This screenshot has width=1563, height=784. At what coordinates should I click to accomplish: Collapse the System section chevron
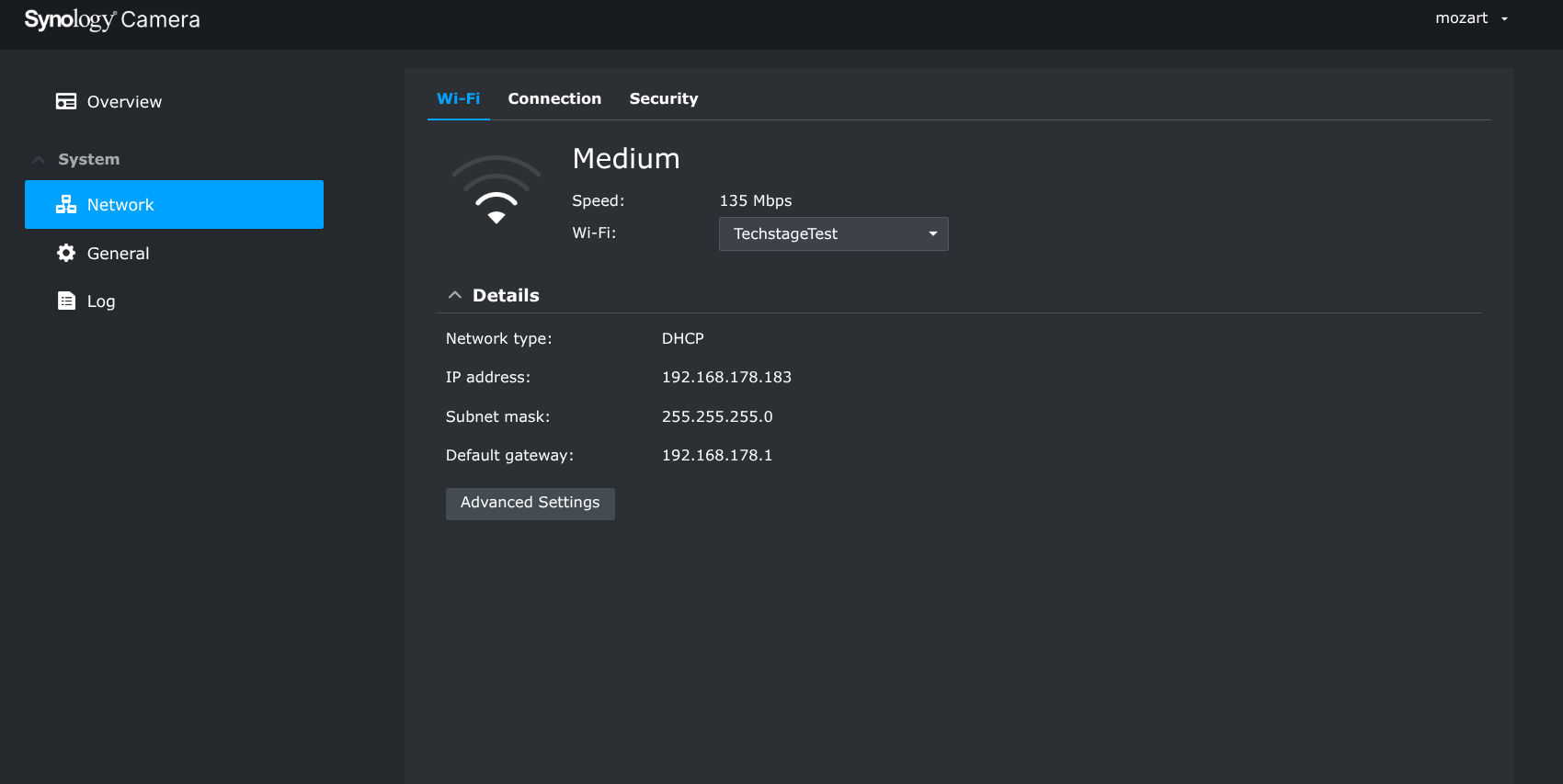click(x=39, y=160)
